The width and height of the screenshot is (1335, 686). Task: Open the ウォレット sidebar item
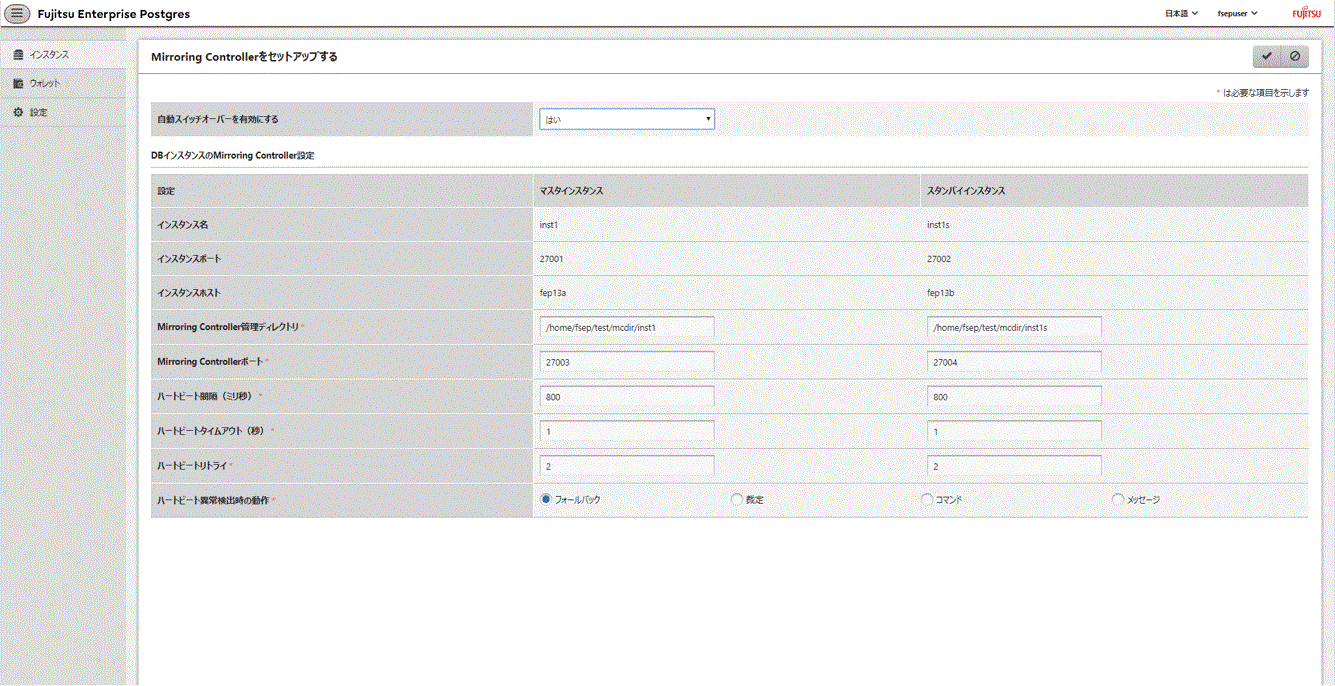63,83
